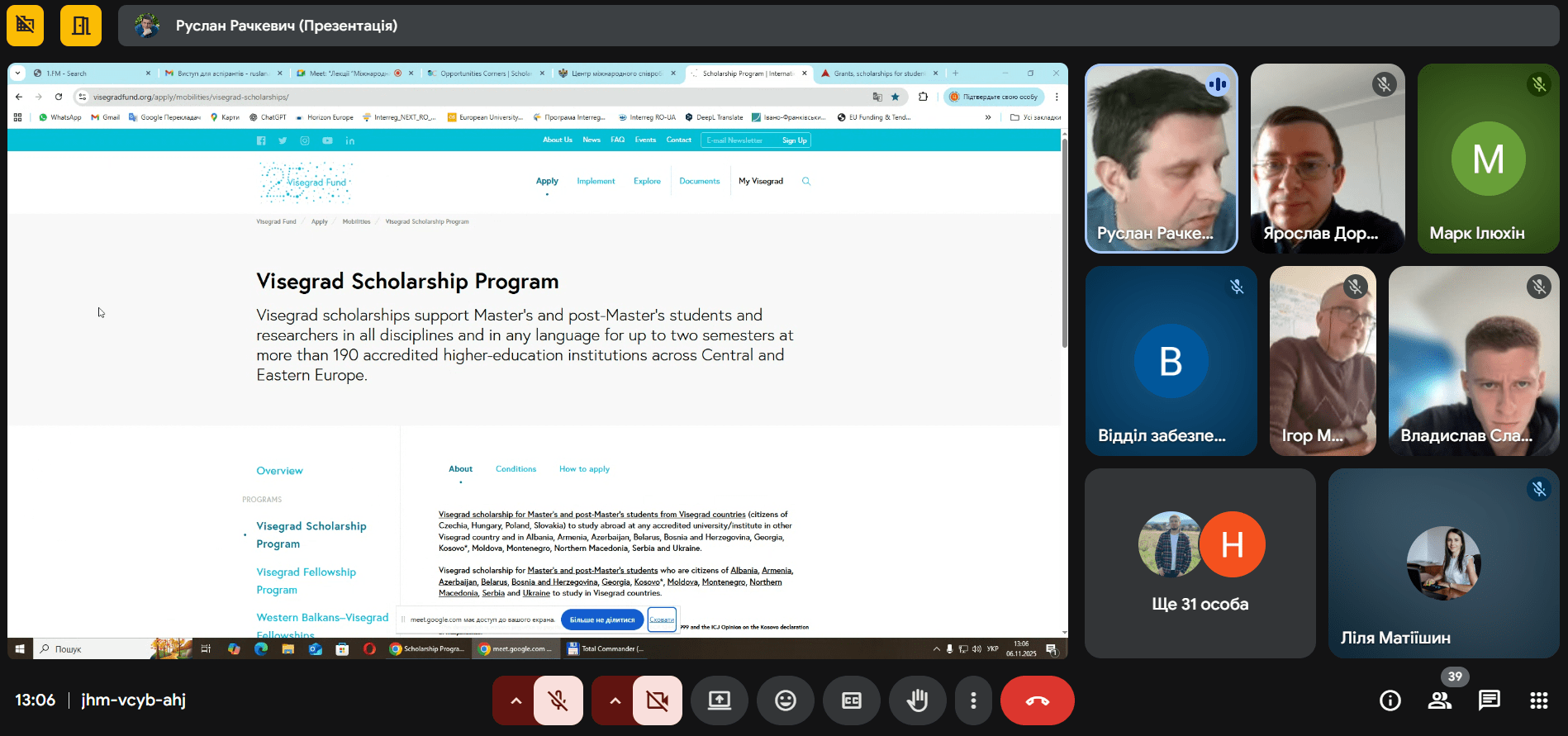Viewport: 1568px width, 736px height.
Task: Open more options three-dot menu
Action: pos(973,700)
